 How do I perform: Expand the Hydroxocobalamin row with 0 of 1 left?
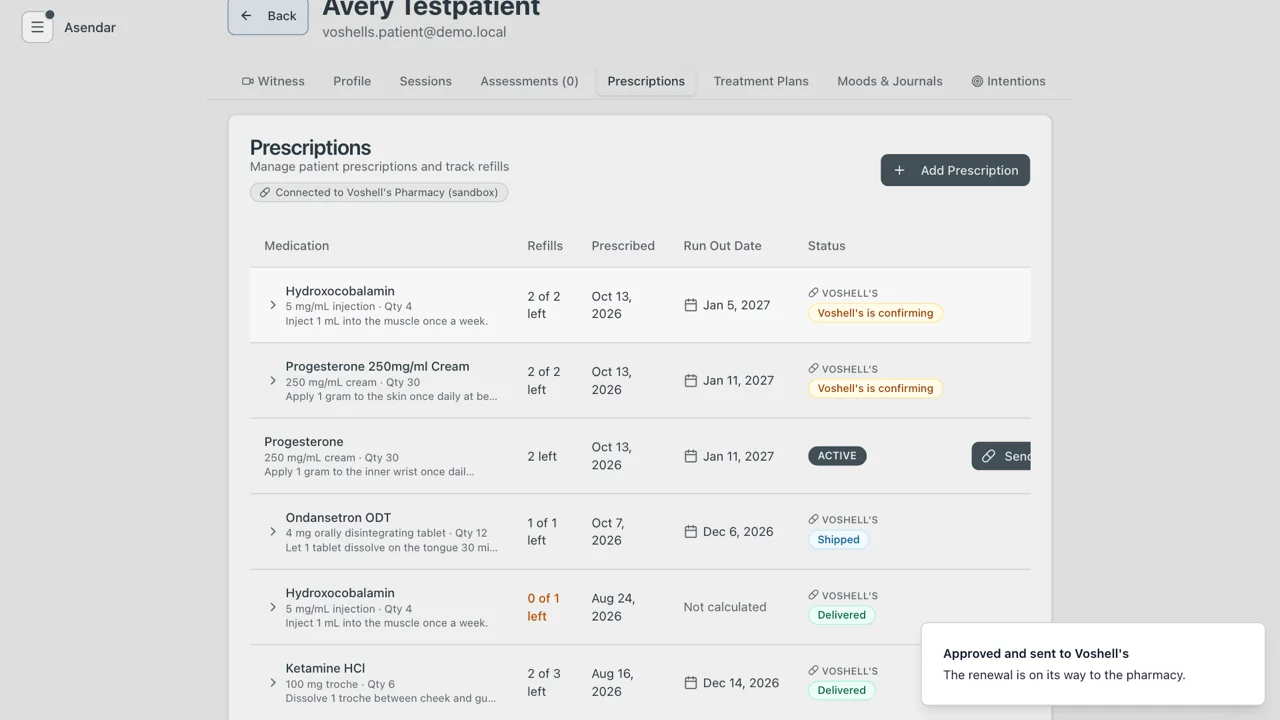[x=273, y=607]
